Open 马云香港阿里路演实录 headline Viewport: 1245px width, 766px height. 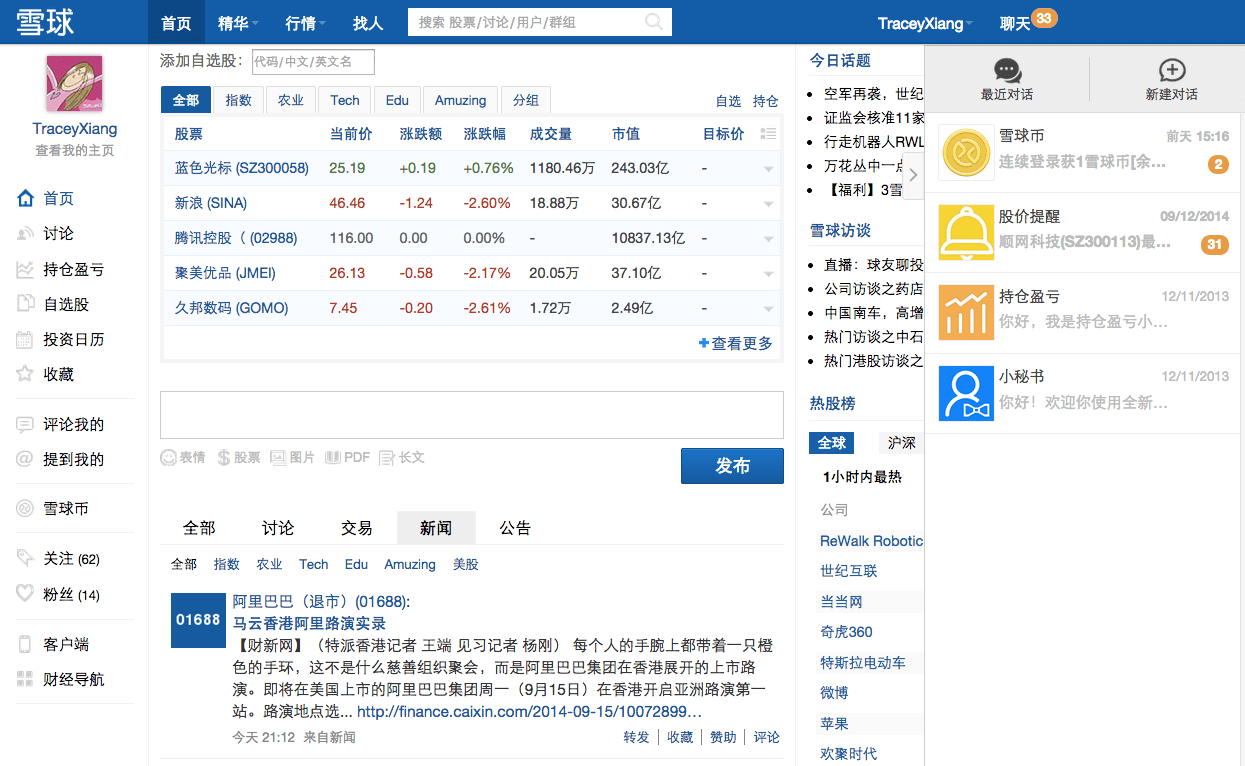coord(309,623)
